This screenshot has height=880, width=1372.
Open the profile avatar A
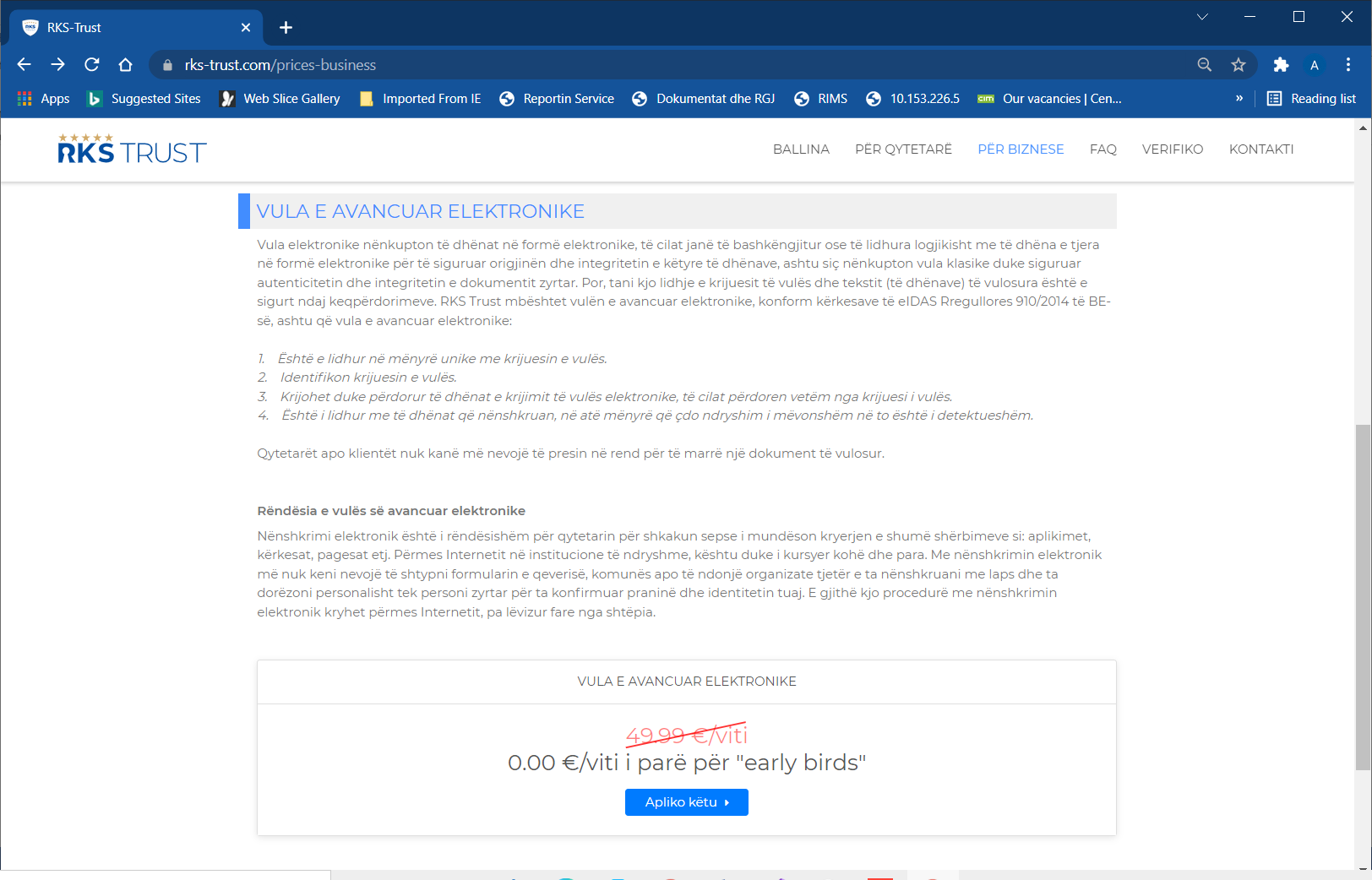point(1315,65)
